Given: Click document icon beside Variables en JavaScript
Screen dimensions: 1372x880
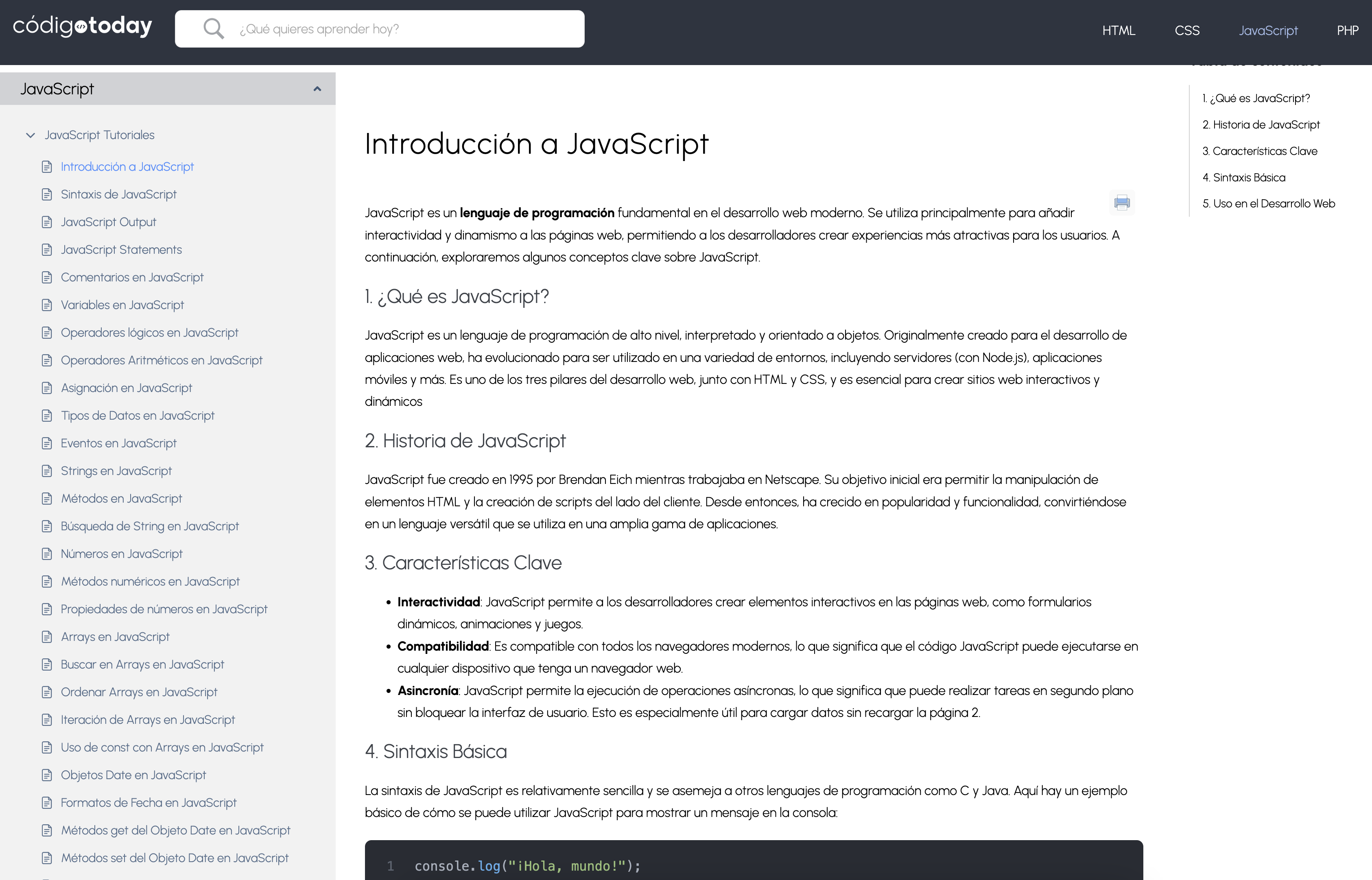Looking at the screenshot, I should 47,305.
